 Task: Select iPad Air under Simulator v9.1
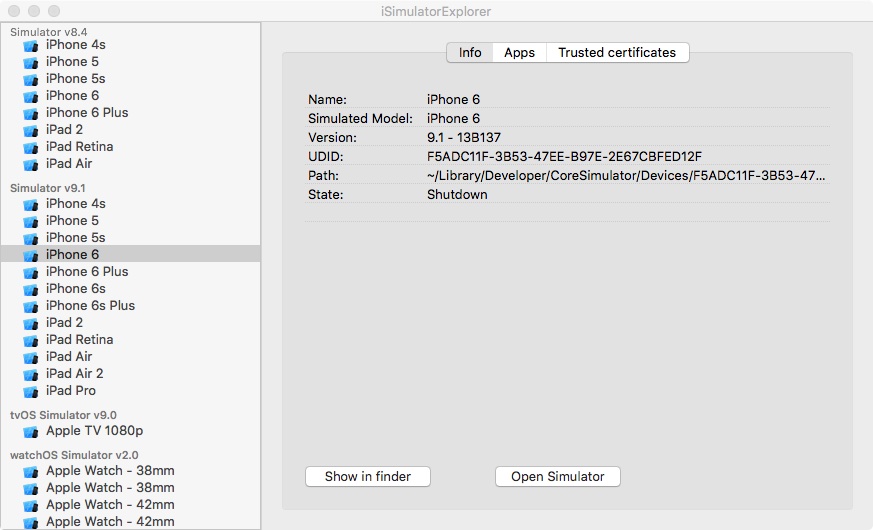69,356
